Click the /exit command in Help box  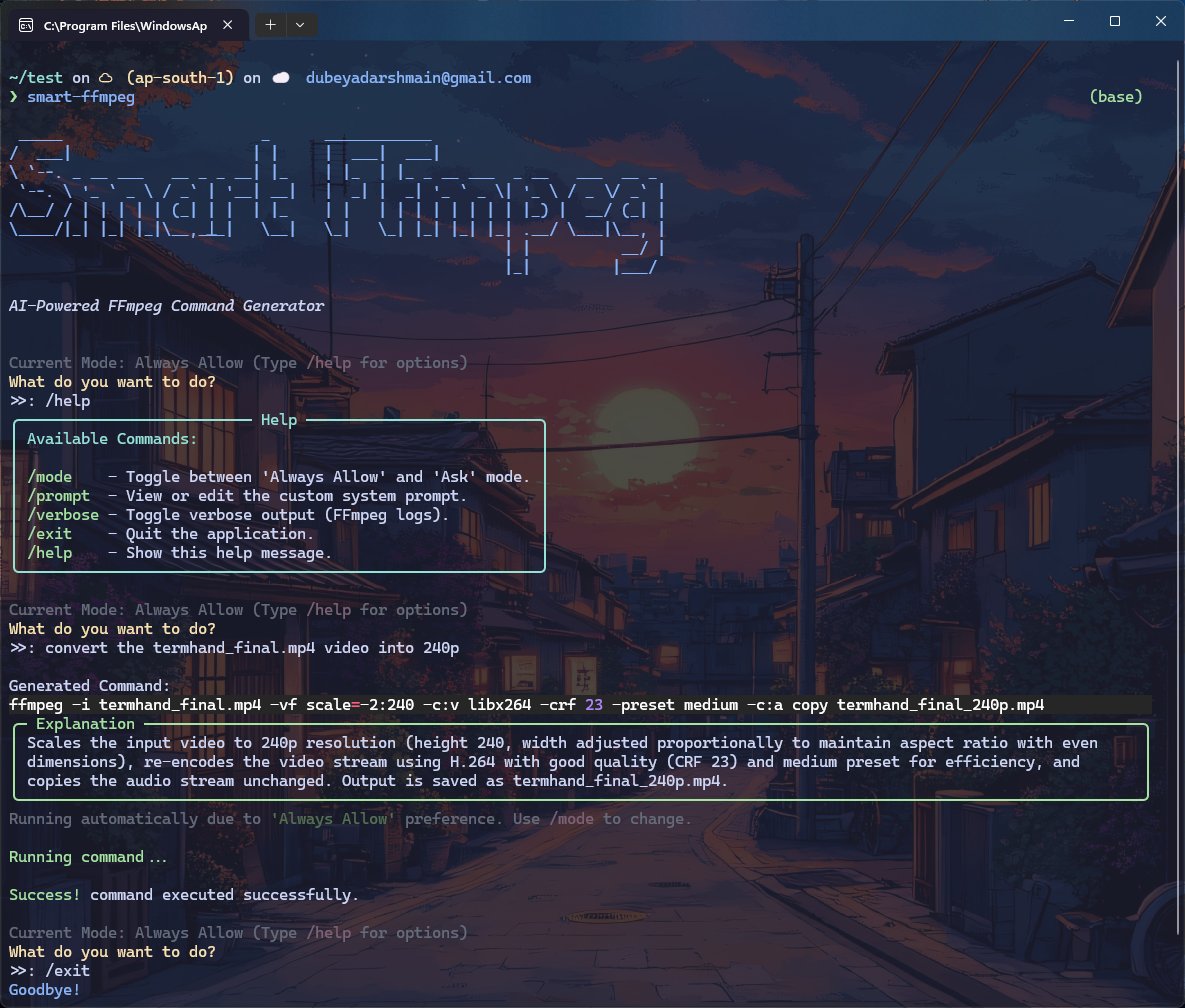coord(49,533)
